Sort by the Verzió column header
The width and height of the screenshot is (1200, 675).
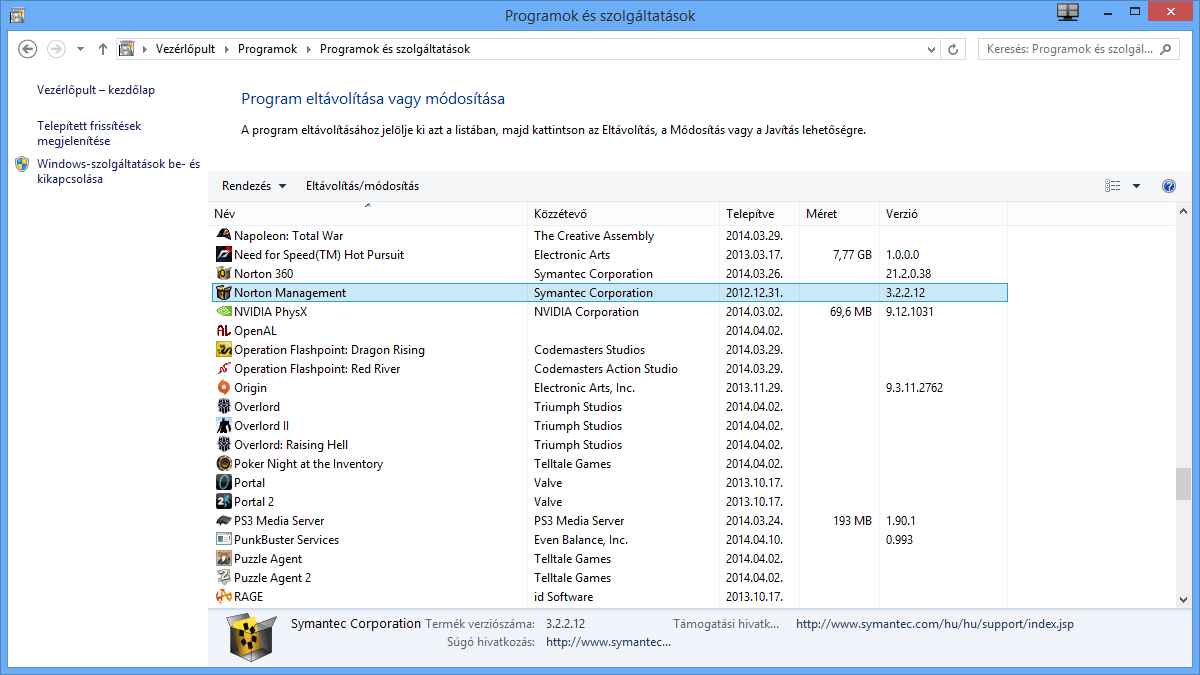tap(944, 214)
